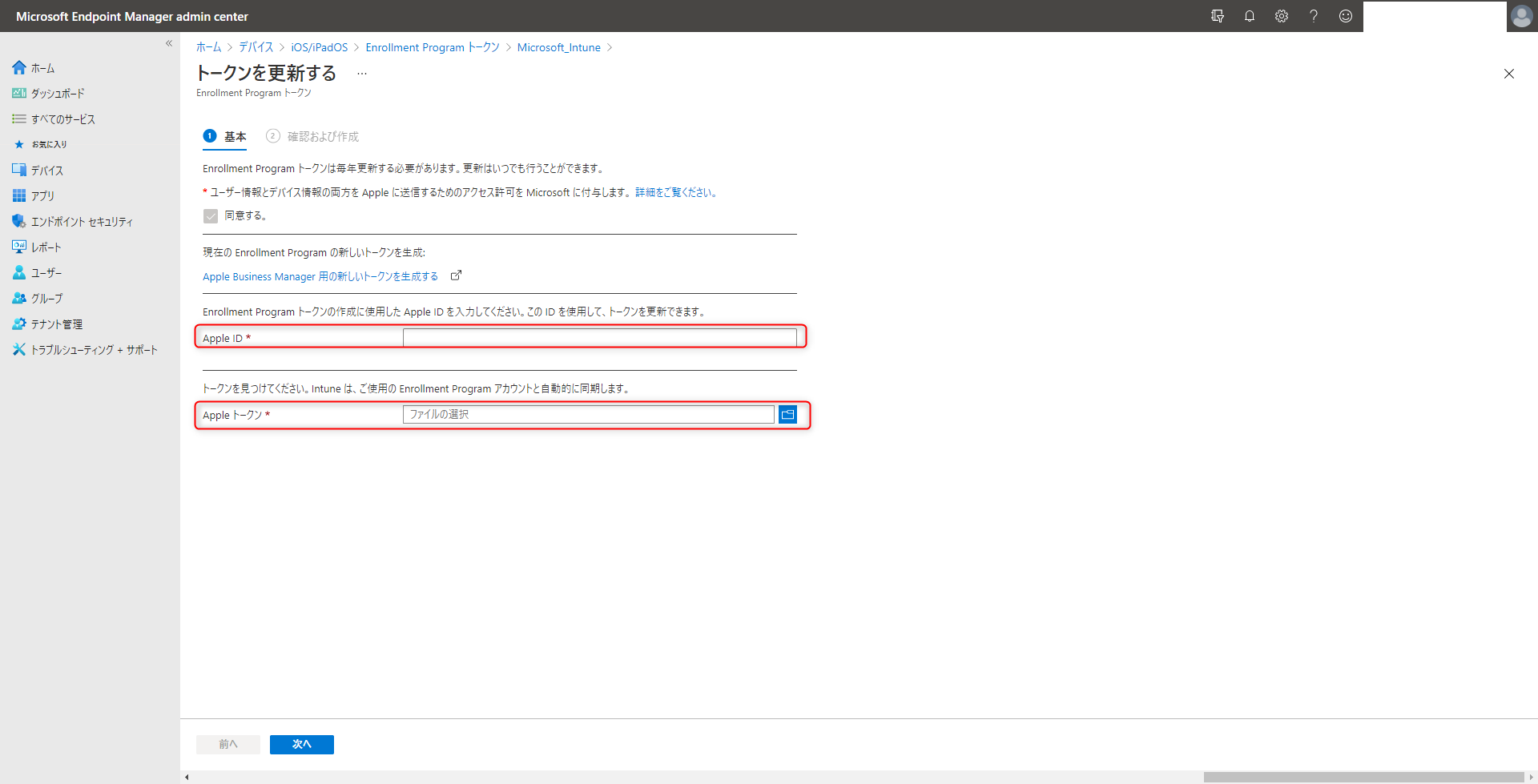Click inside the Apple ID input field

601,337
